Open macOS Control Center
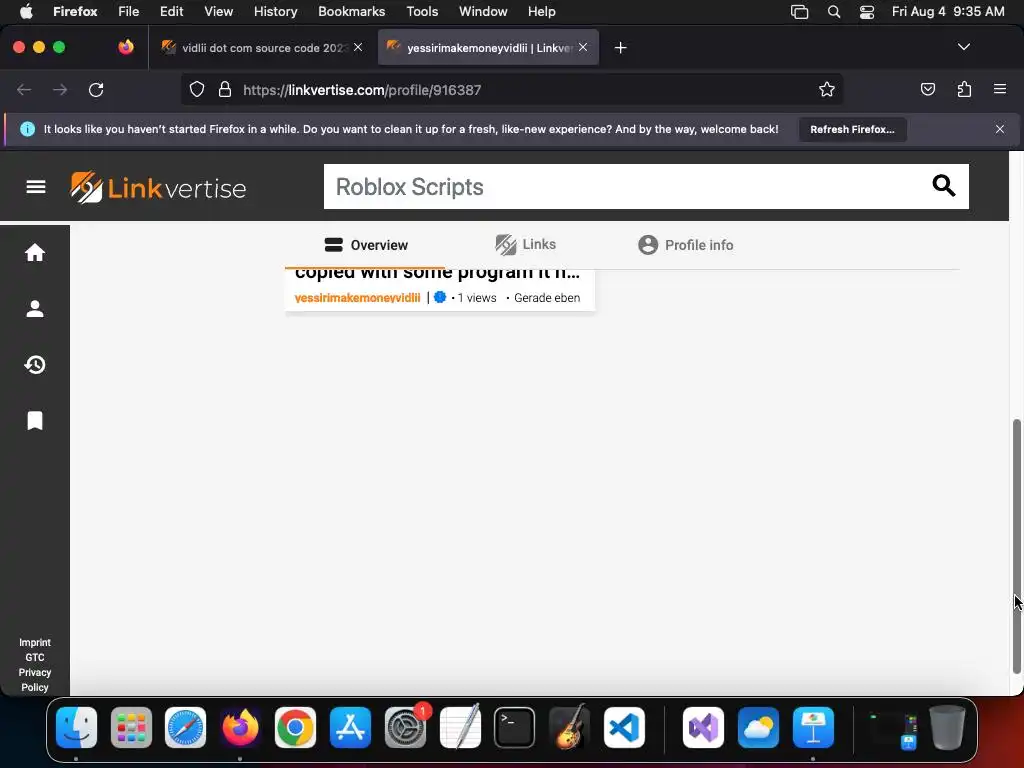 point(867,12)
